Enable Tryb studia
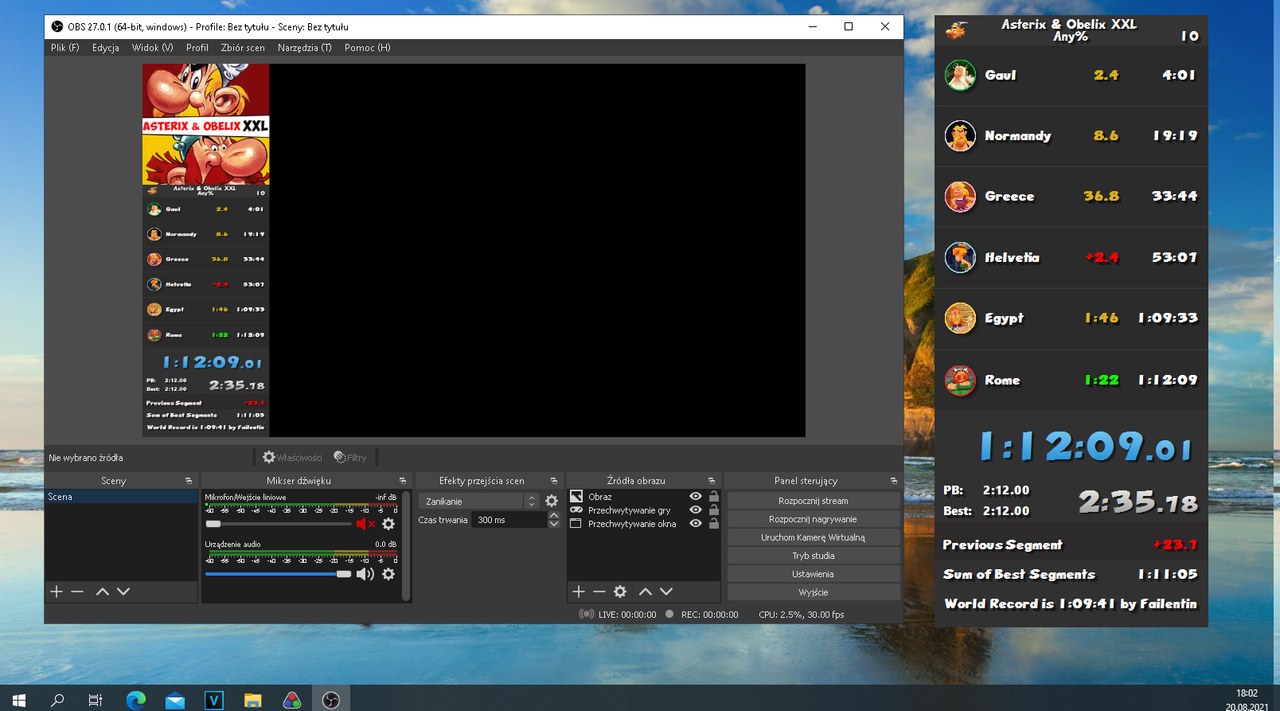1280x711 pixels. (813, 556)
